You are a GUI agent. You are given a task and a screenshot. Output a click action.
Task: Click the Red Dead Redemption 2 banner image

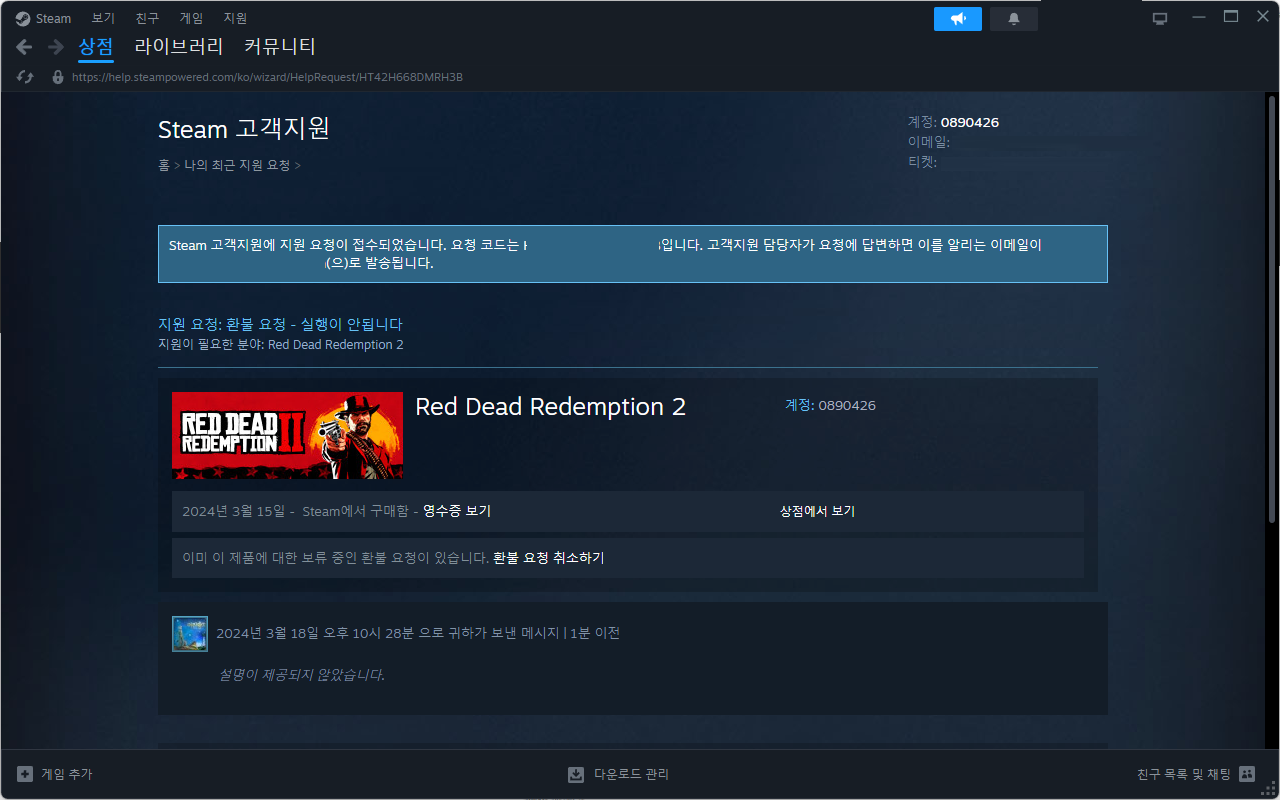(x=287, y=435)
